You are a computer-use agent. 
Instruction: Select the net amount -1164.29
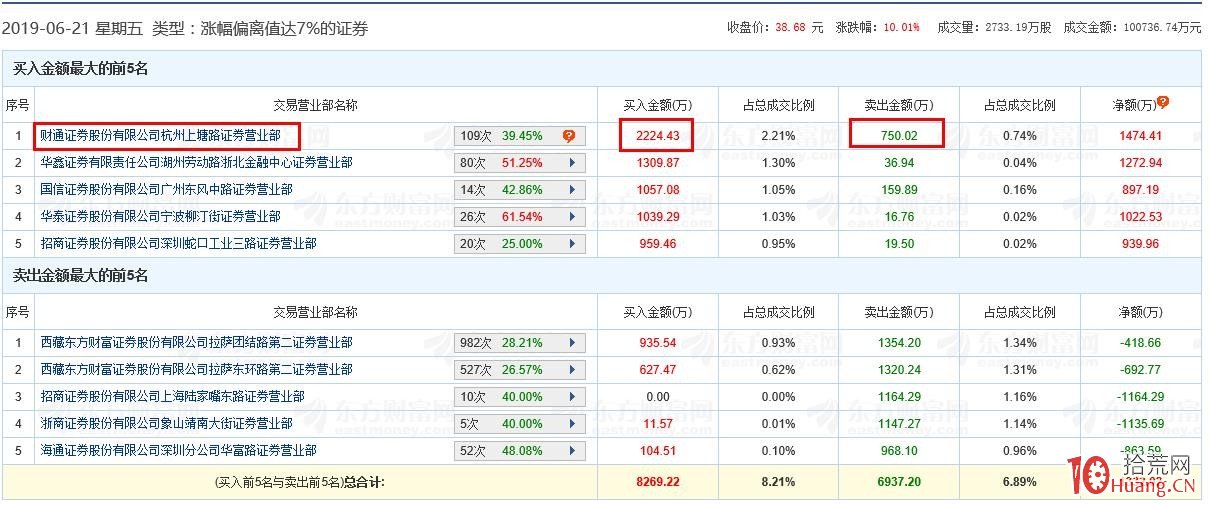tap(1140, 397)
